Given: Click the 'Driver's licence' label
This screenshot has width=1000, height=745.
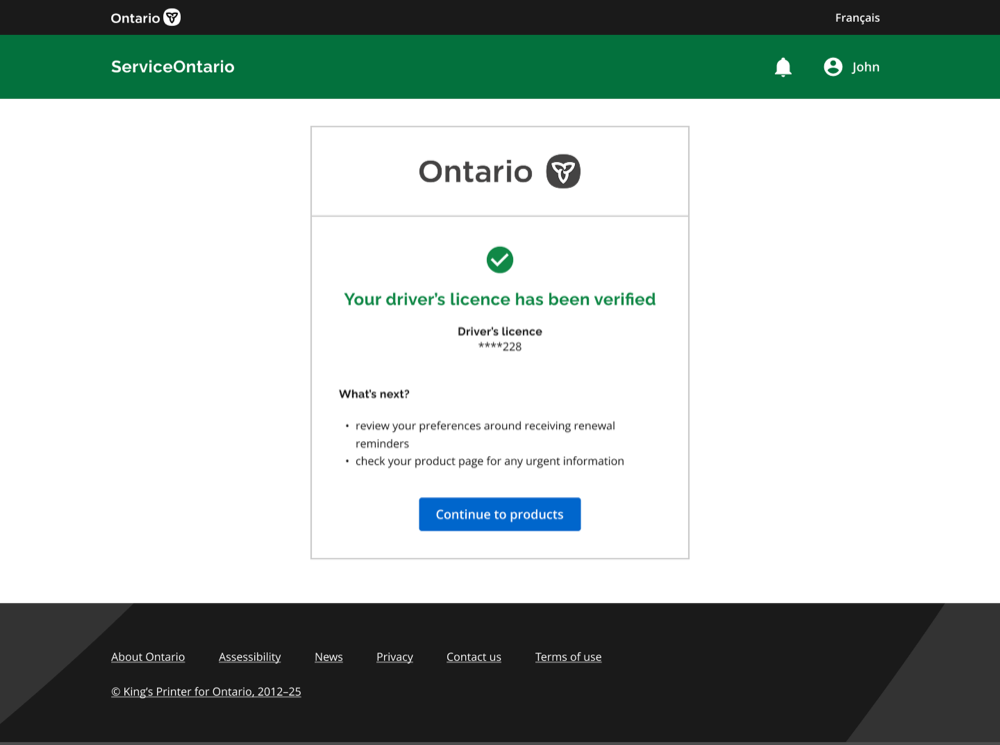Looking at the screenshot, I should (500, 331).
